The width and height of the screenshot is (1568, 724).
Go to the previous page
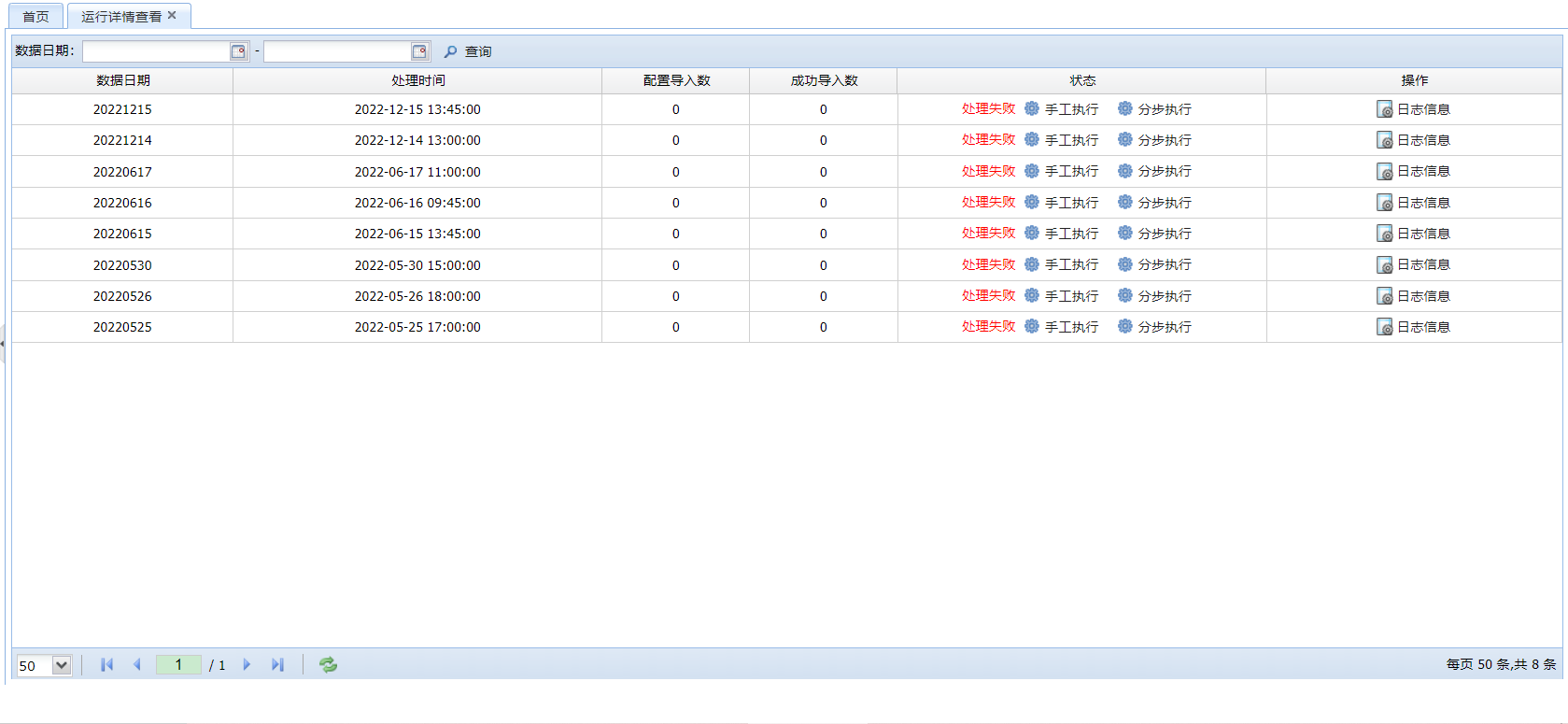point(137,664)
